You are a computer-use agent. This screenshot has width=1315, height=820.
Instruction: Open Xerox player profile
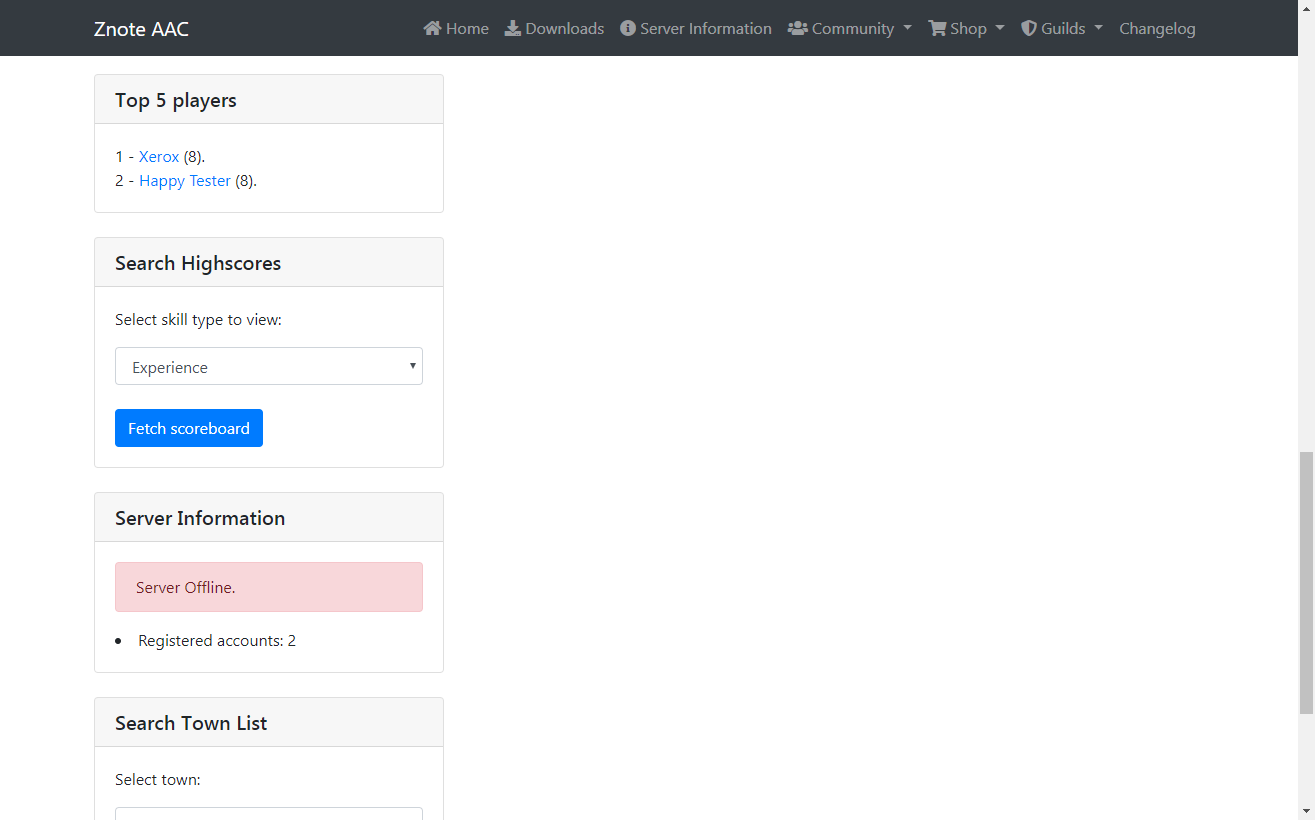[x=159, y=156]
